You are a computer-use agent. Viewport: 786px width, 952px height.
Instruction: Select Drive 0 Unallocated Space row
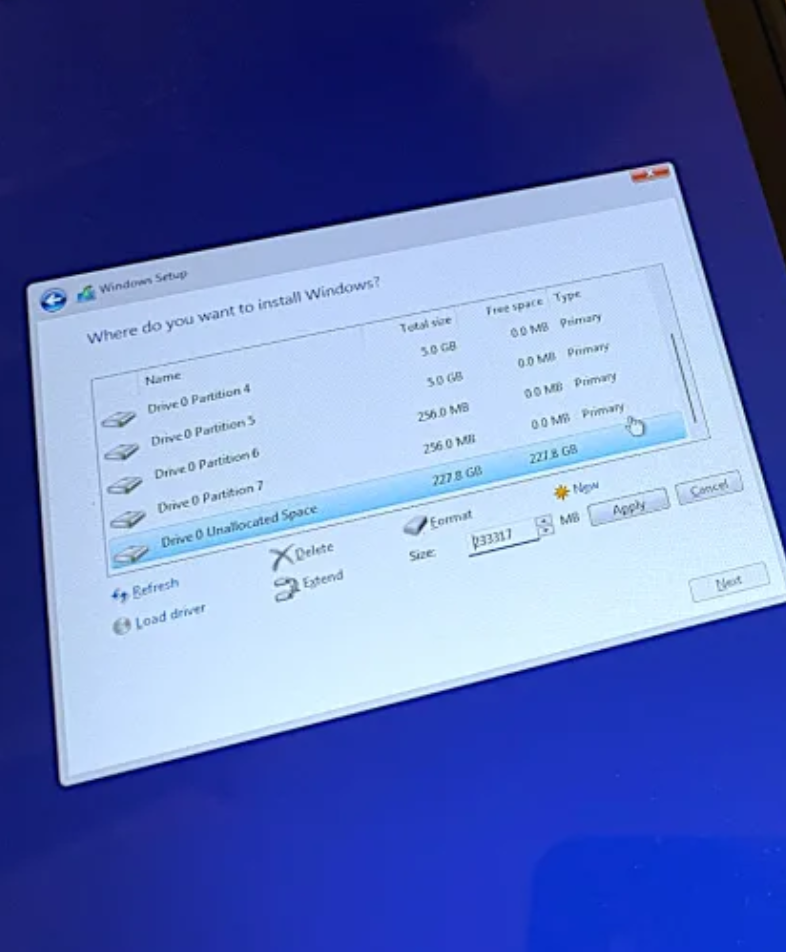point(399,492)
